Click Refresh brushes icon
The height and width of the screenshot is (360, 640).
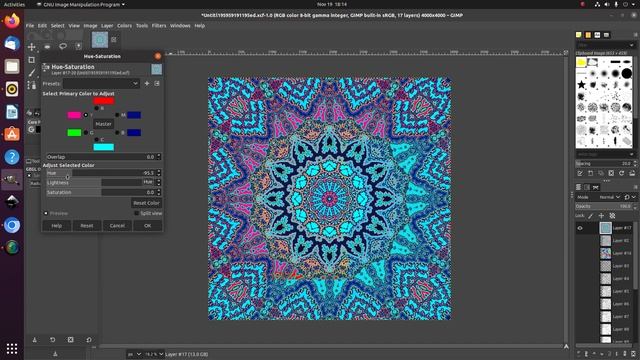point(621,173)
